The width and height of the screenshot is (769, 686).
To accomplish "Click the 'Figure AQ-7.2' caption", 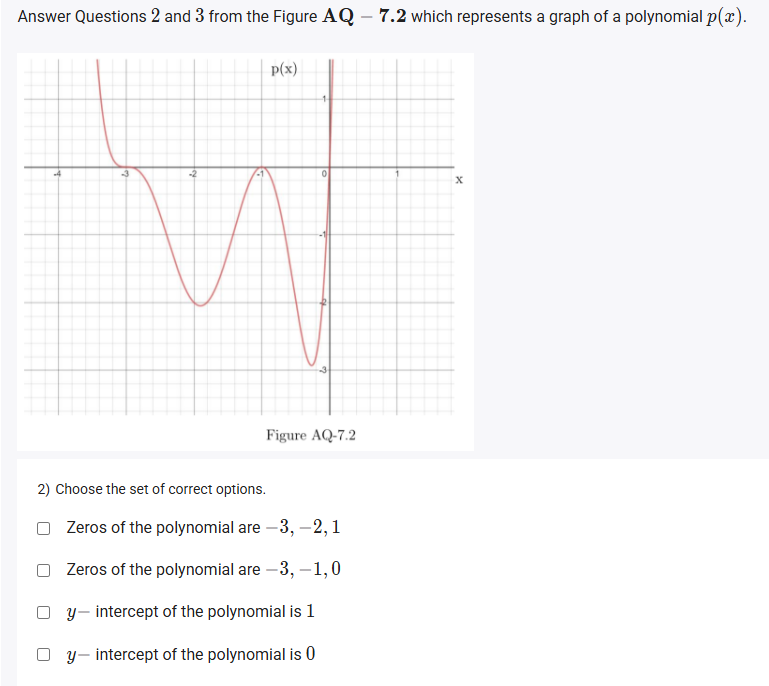I will (x=311, y=435).
